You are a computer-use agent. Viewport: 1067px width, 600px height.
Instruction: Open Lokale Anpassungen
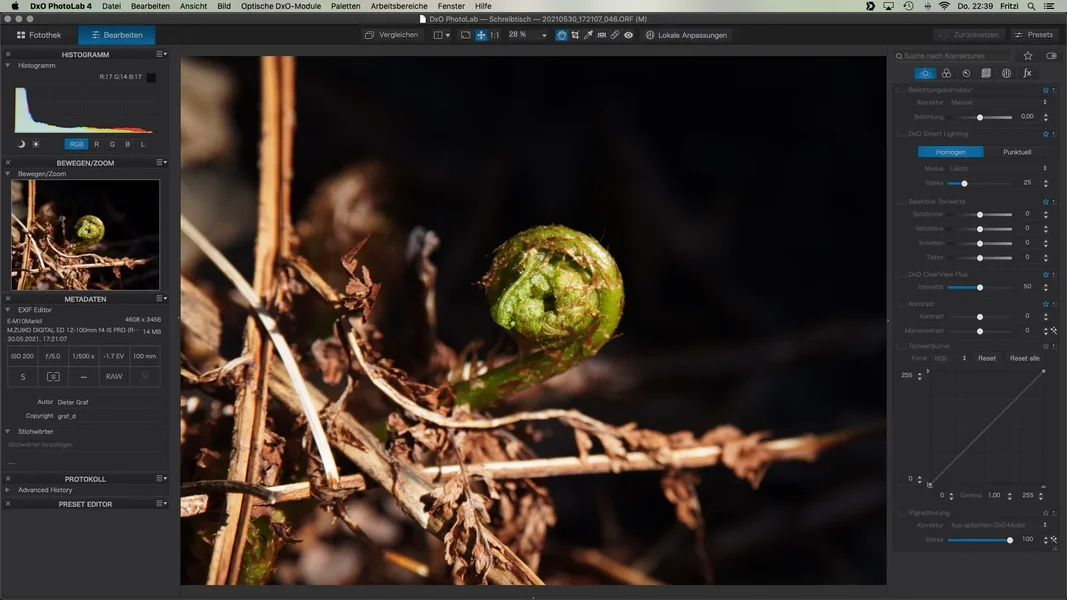[686, 35]
